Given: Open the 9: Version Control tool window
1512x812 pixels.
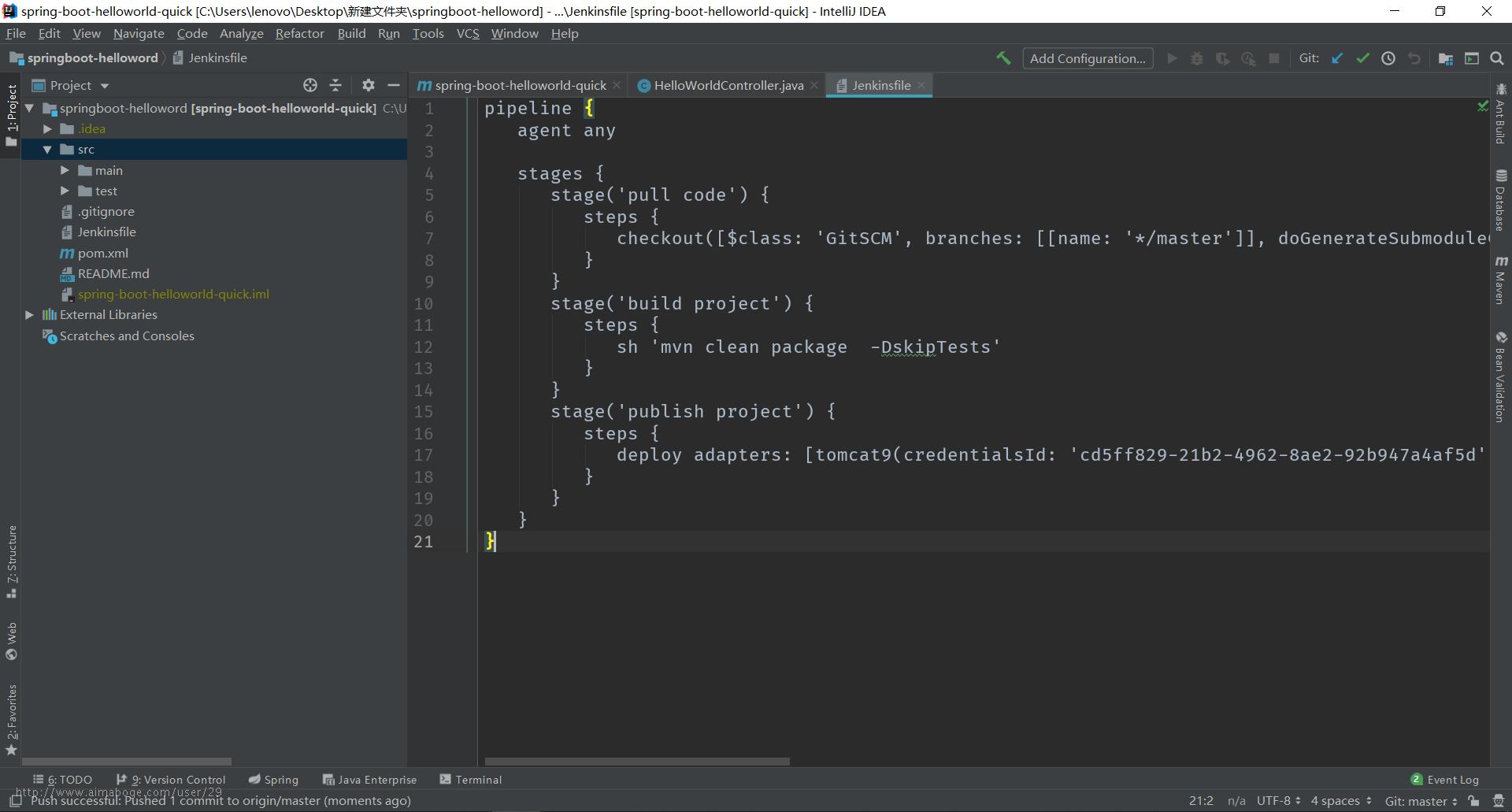Looking at the screenshot, I should (171, 780).
